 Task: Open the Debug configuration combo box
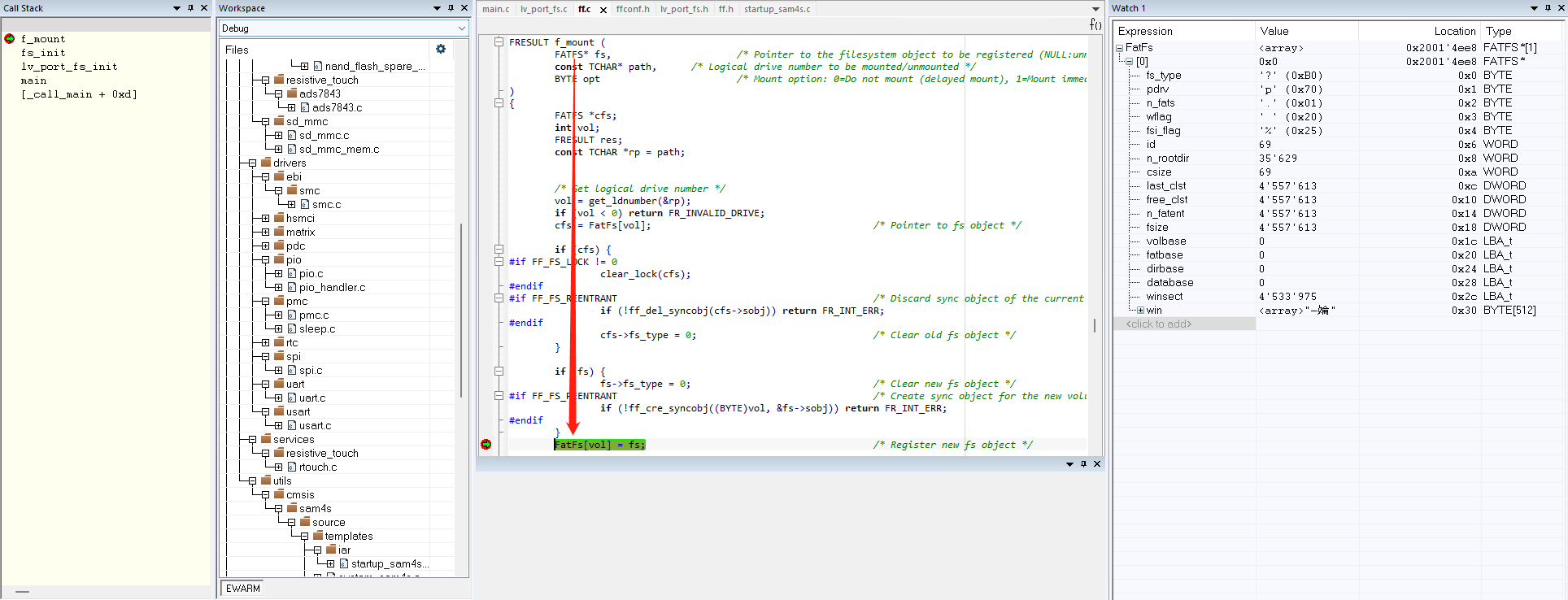(344, 28)
